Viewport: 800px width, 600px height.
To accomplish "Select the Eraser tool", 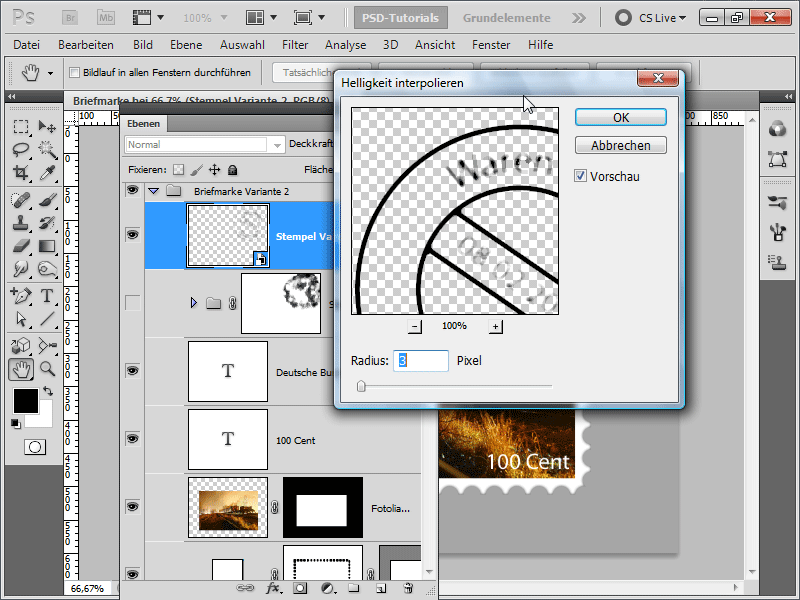I will [x=21, y=246].
